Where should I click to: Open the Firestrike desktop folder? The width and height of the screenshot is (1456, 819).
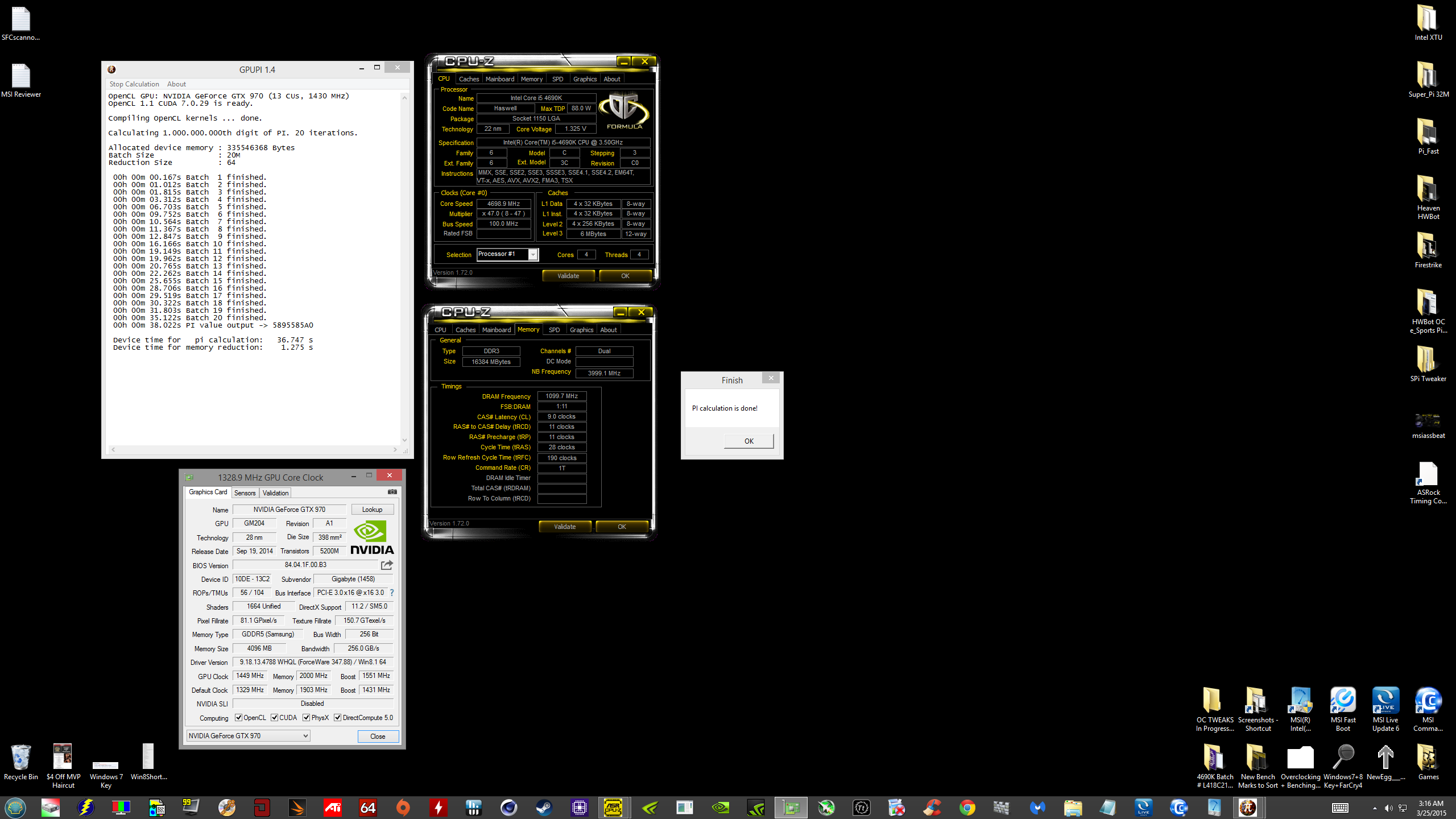pos(1428,250)
